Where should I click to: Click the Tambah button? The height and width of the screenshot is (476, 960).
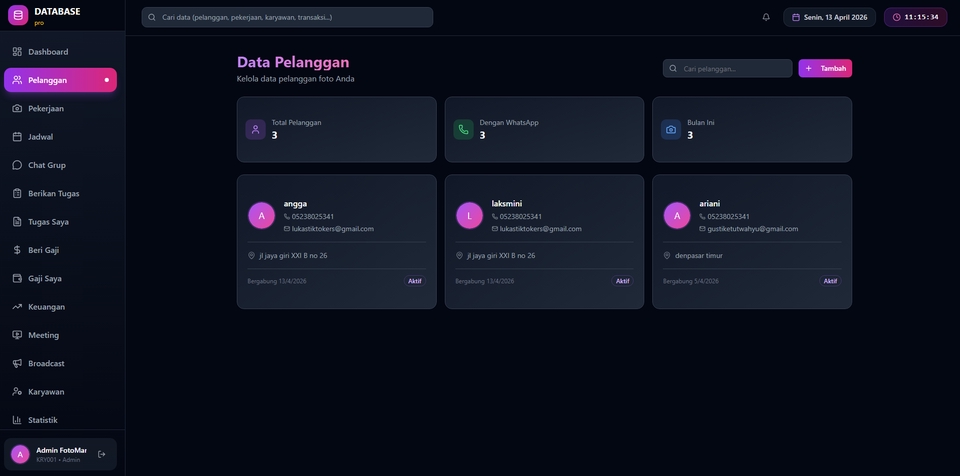825,69
